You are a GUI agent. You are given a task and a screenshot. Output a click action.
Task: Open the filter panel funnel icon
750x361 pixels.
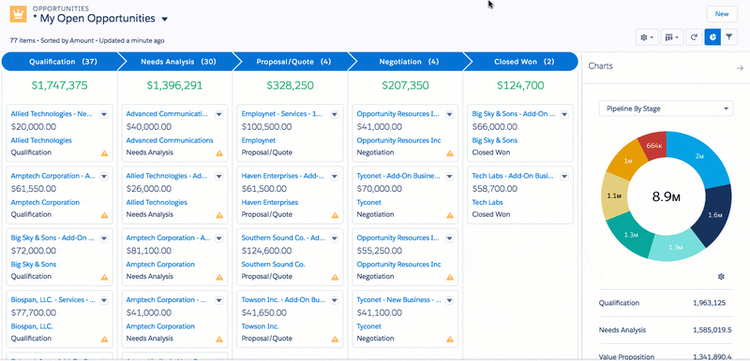[728, 37]
